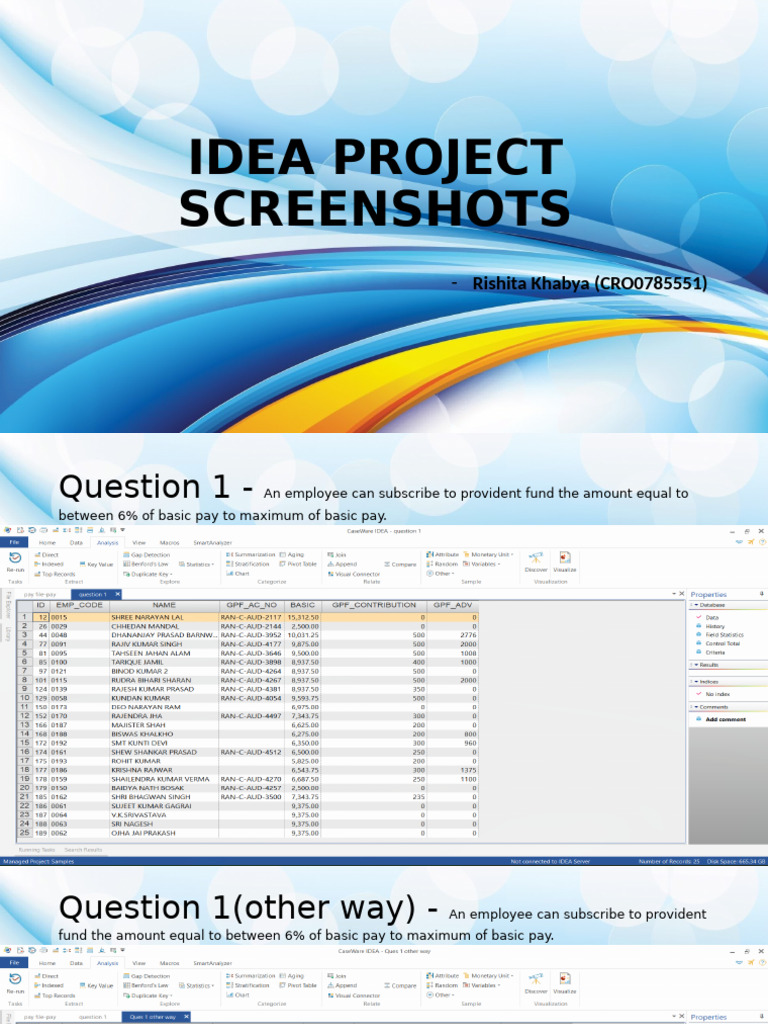
Task: Open Top Records in question 1 window
Action: coord(55,574)
